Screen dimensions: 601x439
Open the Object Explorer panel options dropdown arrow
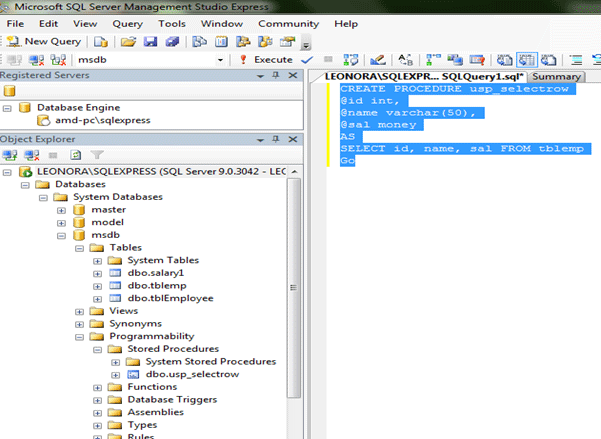pyautogui.click(x=261, y=140)
